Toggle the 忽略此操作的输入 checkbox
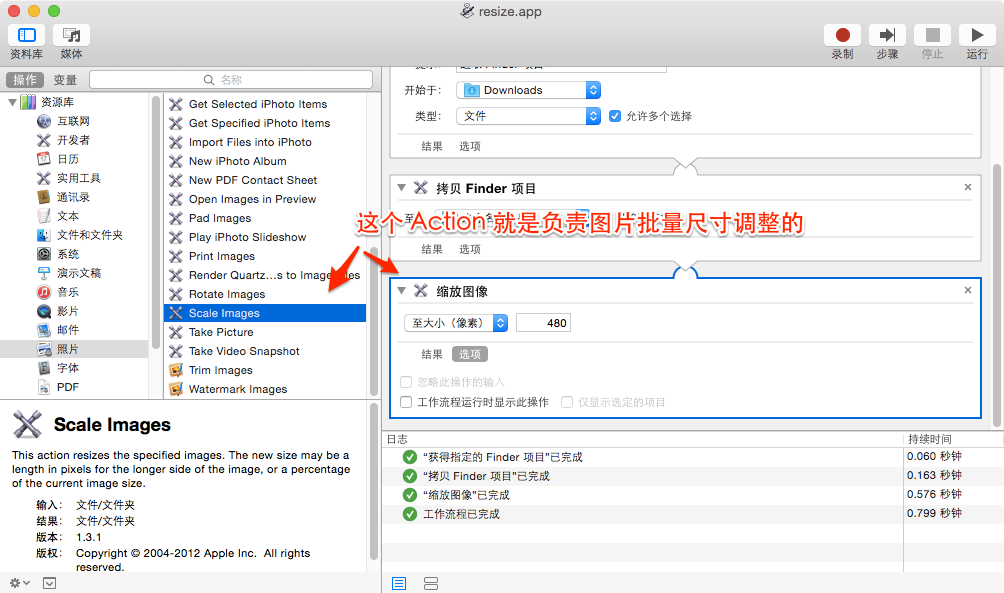1004x593 pixels. (x=406, y=382)
